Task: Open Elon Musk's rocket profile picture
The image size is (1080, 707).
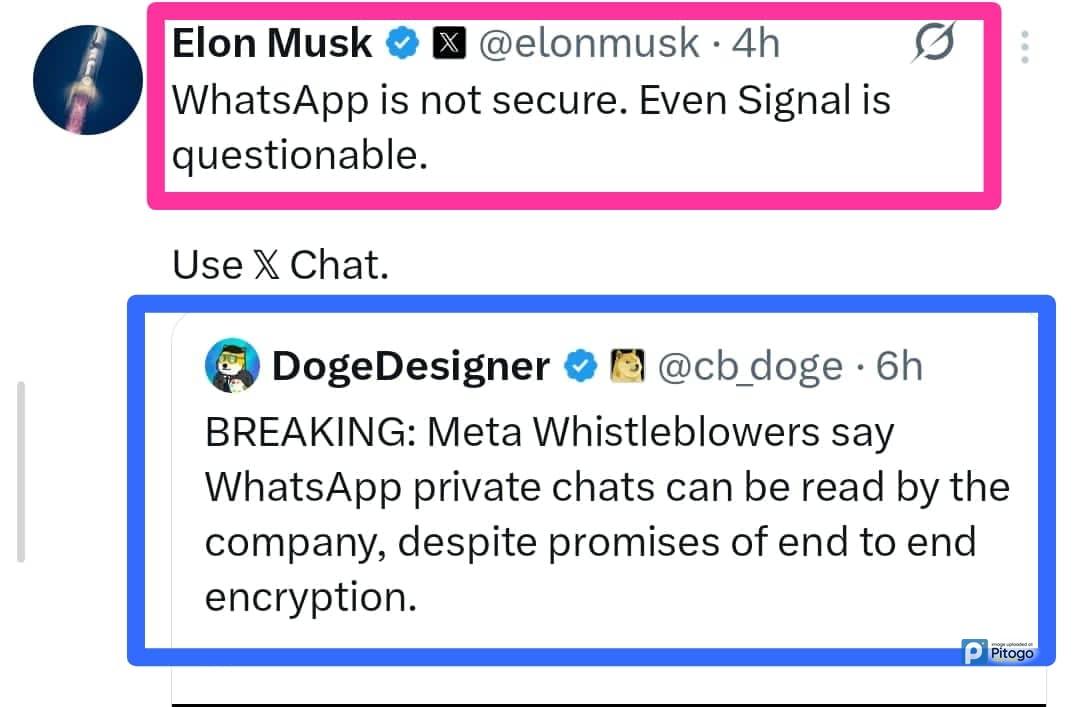Action: 87,80
